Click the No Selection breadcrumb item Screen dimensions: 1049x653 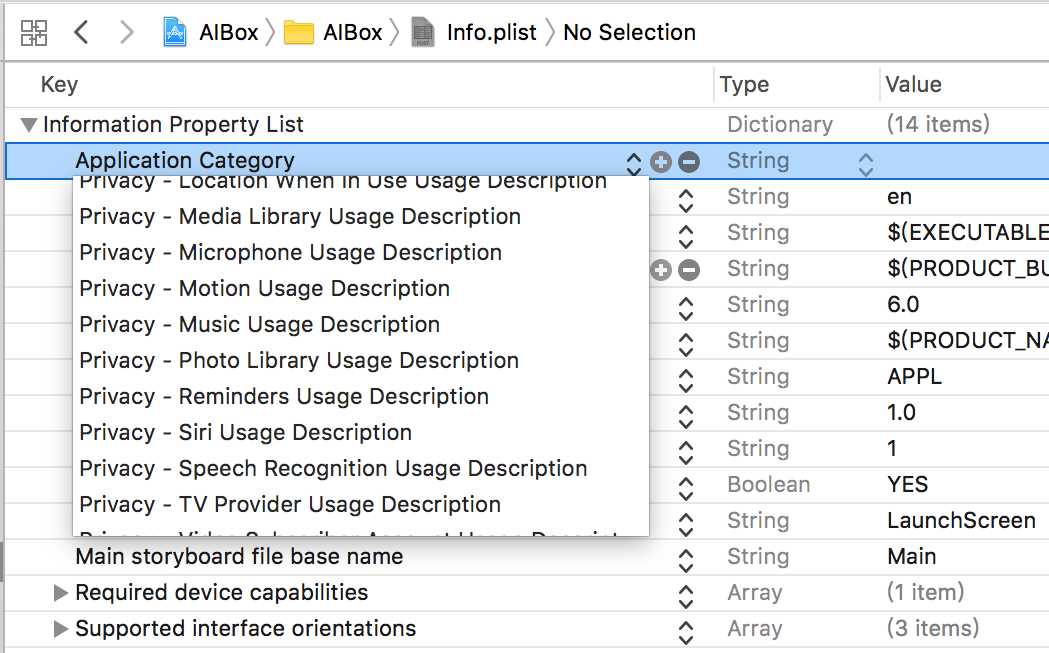(x=629, y=32)
